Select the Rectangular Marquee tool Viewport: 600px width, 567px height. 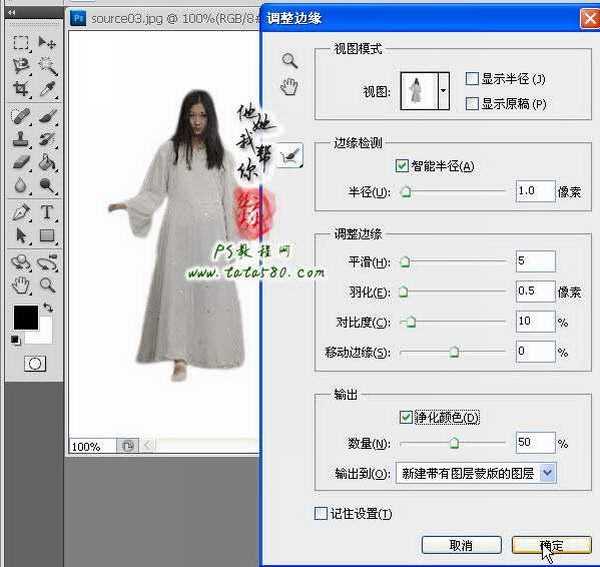pos(21,43)
